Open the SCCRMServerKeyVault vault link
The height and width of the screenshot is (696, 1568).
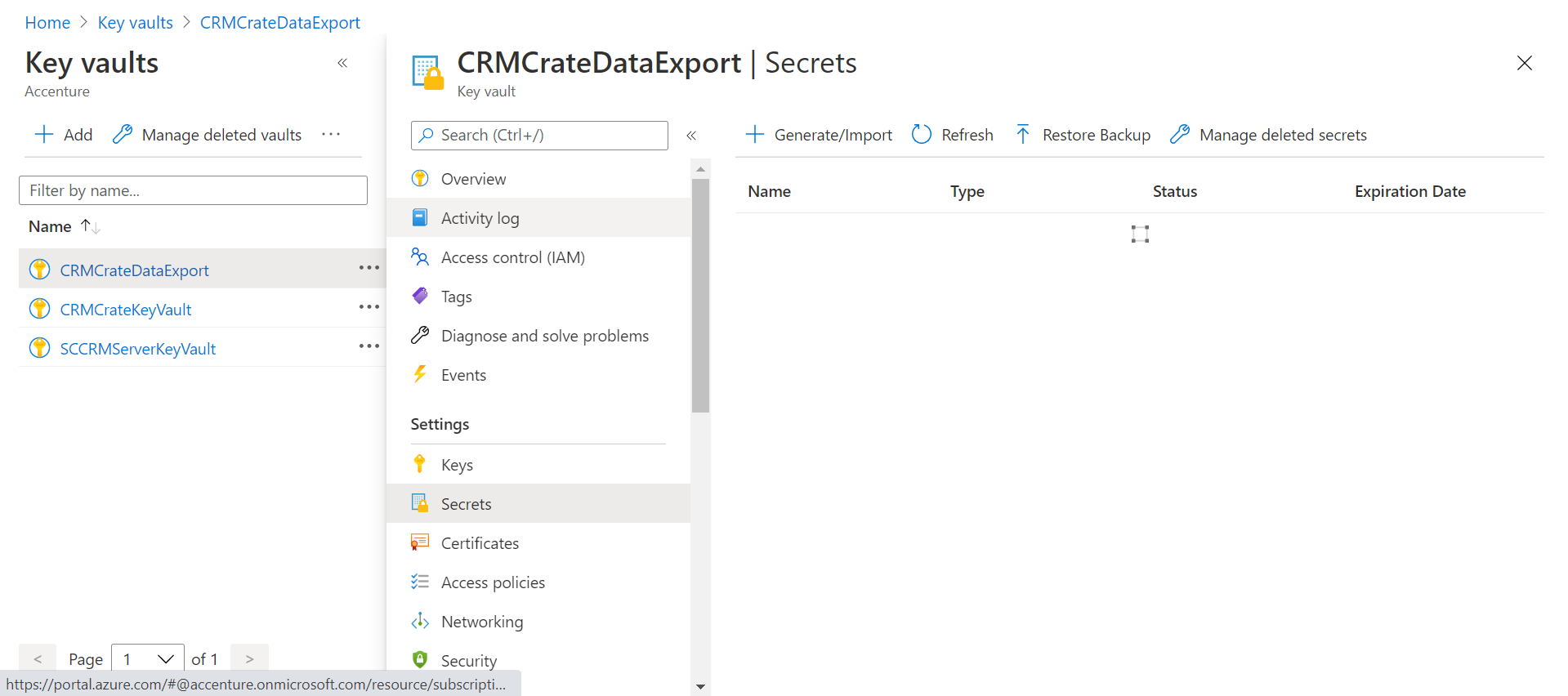click(138, 349)
